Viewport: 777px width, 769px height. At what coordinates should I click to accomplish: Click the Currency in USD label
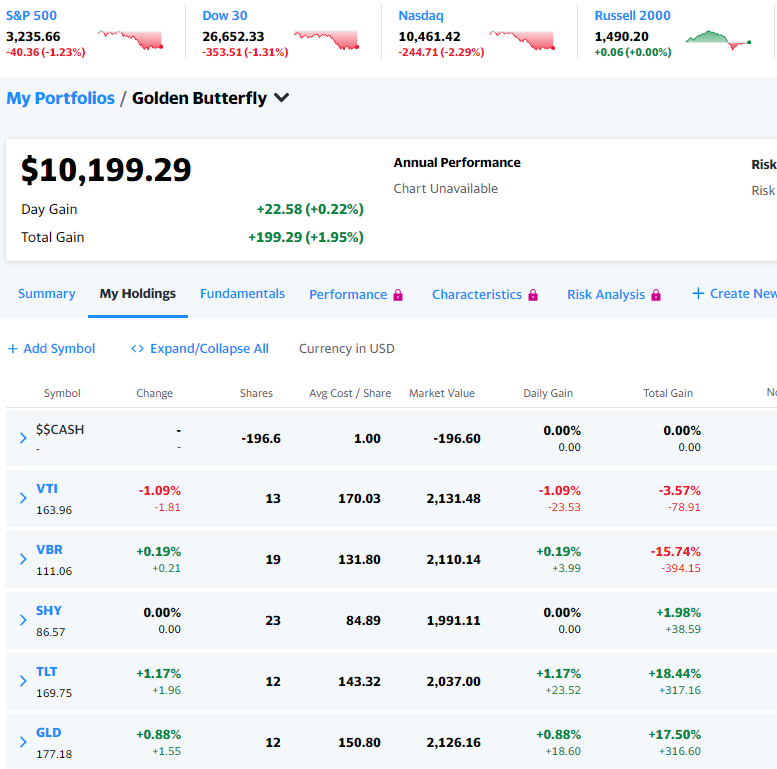click(347, 349)
